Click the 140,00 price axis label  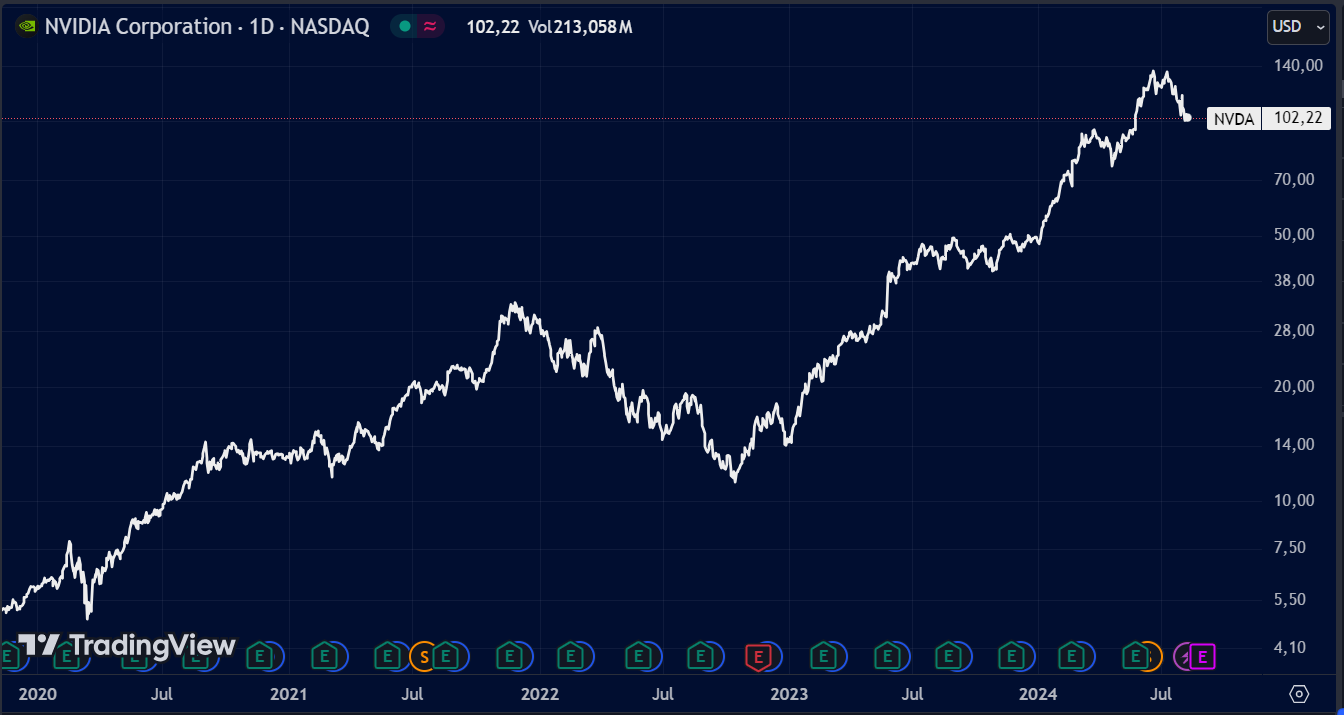click(1298, 66)
